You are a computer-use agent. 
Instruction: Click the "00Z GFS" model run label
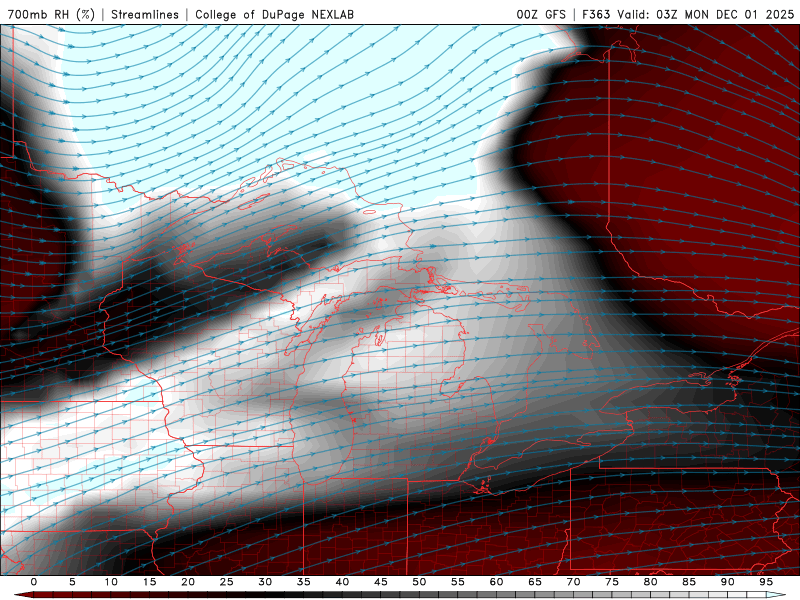(541, 14)
